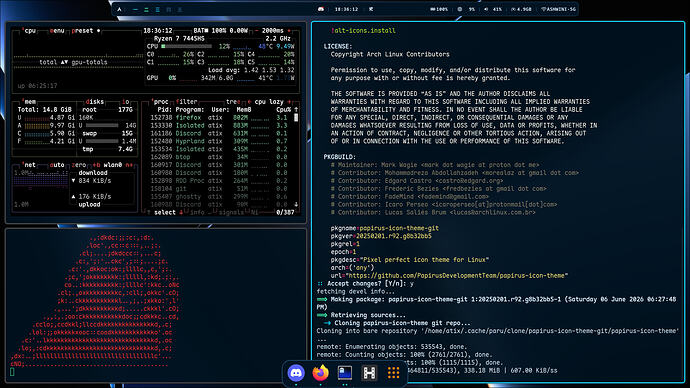
Task: Click pkgname papirus-icon-theme-git line
Action: click(385, 228)
